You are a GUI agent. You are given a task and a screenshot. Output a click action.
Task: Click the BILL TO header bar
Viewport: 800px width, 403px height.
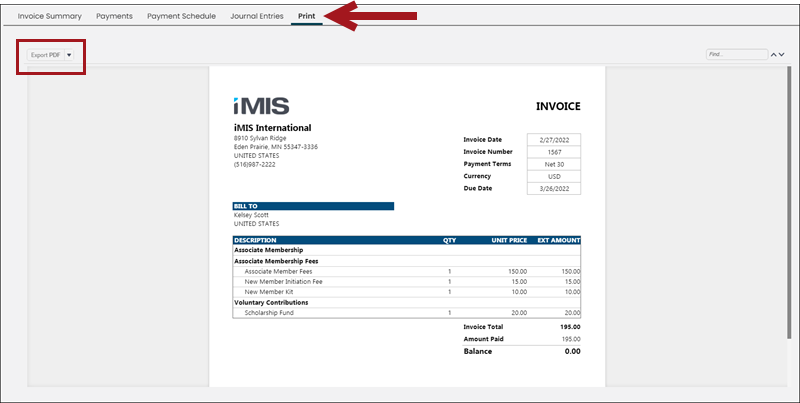[313, 206]
